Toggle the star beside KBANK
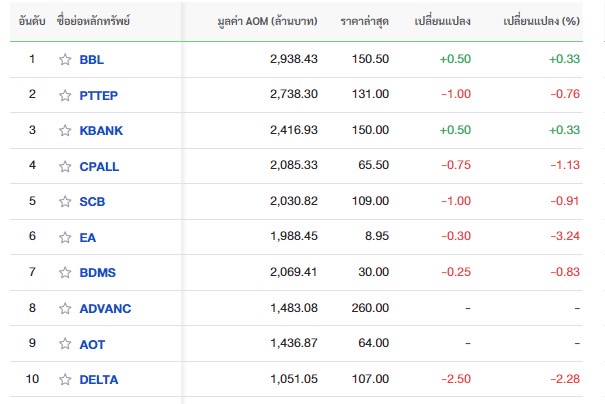 (x=65, y=130)
